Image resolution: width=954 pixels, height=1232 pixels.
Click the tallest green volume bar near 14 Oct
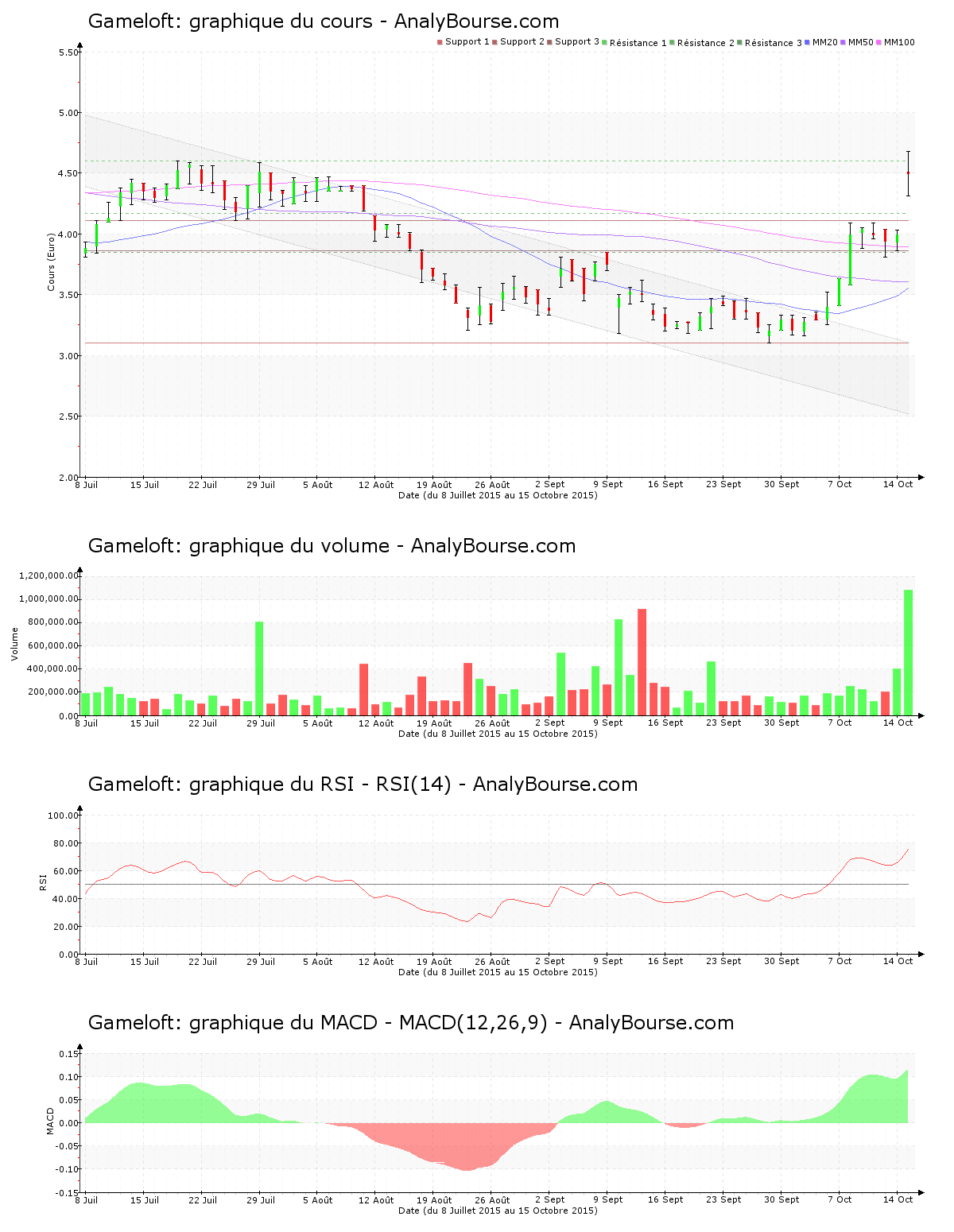908,653
